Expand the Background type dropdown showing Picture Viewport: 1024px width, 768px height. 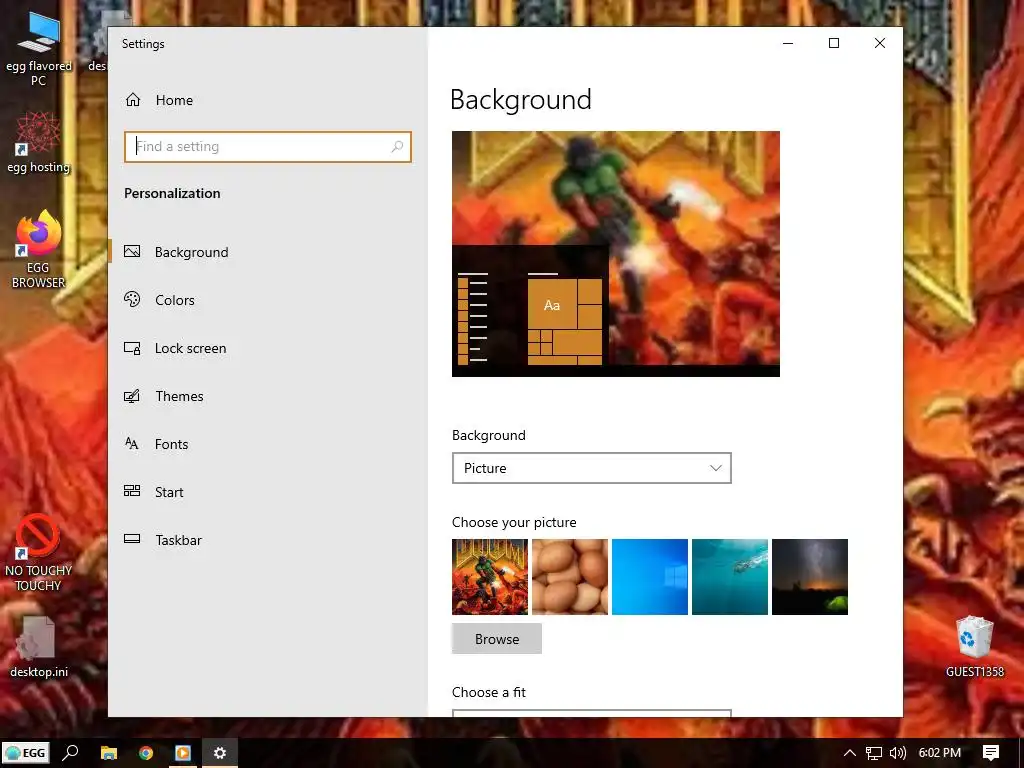click(592, 468)
